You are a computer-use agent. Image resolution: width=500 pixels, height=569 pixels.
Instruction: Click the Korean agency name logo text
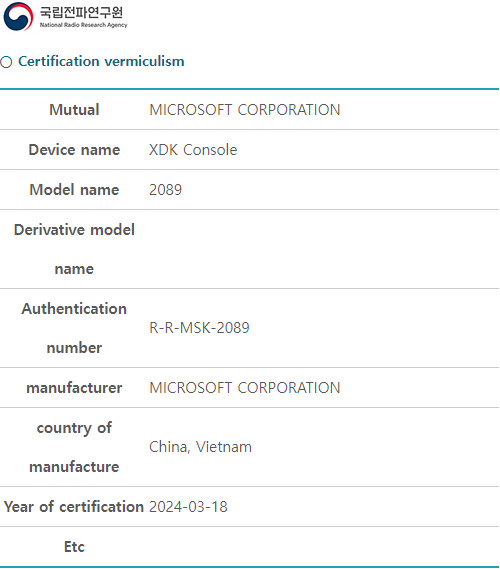[x=81, y=12]
